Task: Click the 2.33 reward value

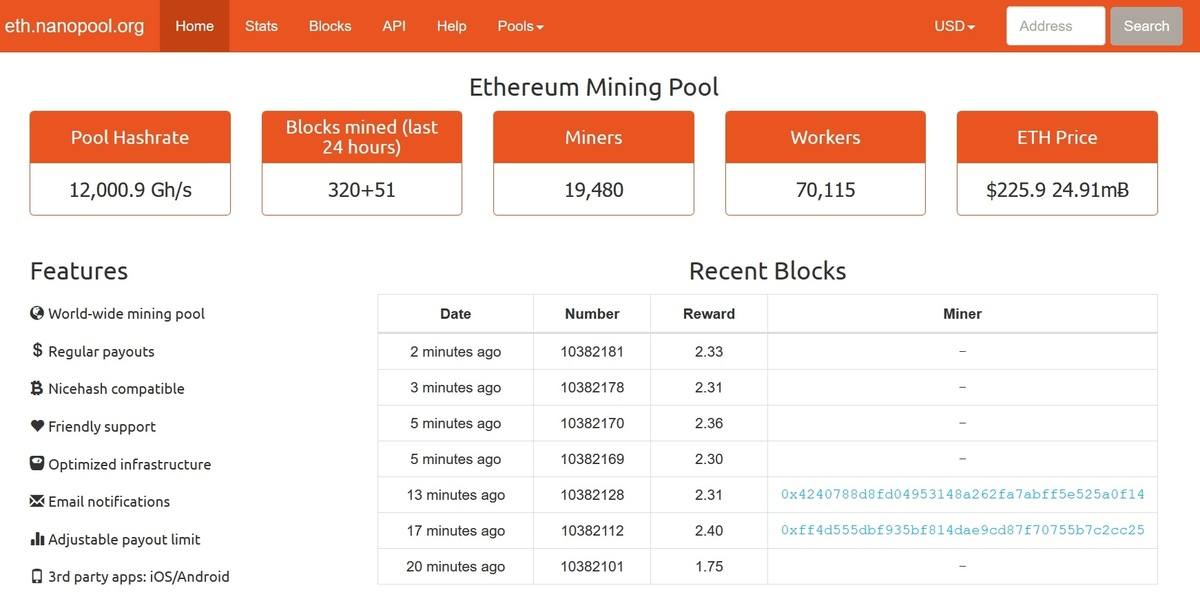Action: coord(709,352)
